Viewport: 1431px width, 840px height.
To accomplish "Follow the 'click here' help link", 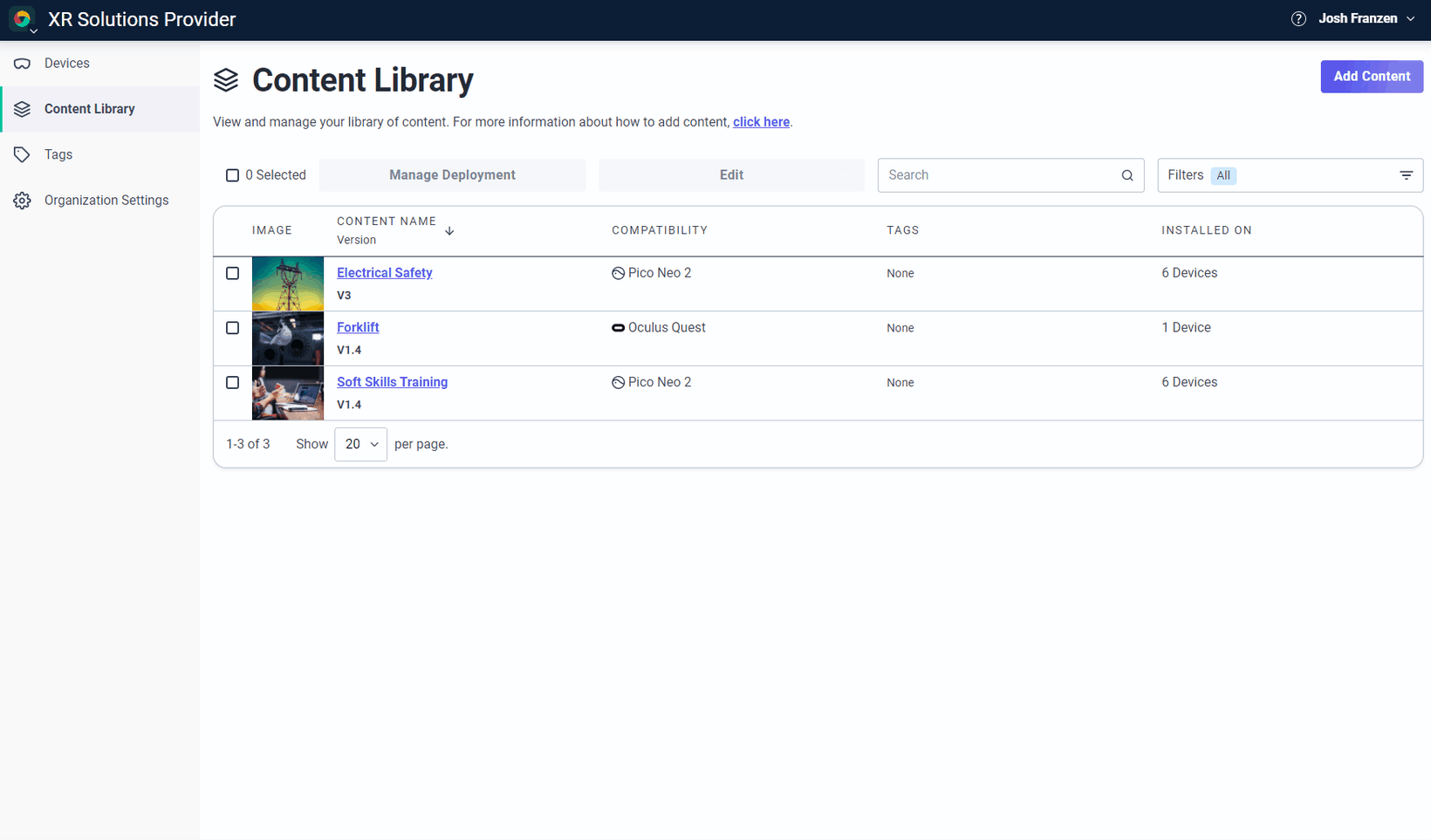I will click(x=761, y=122).
